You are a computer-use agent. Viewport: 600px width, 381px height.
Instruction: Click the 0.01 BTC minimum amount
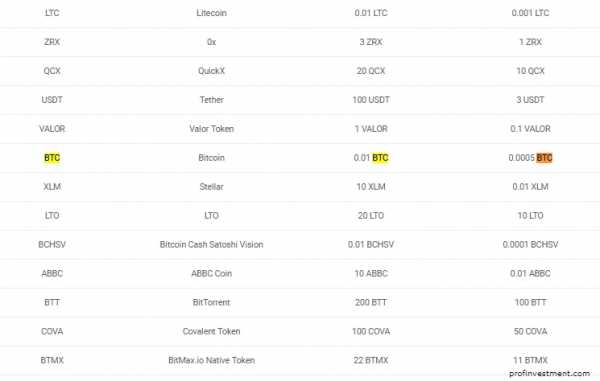pyautogui.click(x=371, y=158)
